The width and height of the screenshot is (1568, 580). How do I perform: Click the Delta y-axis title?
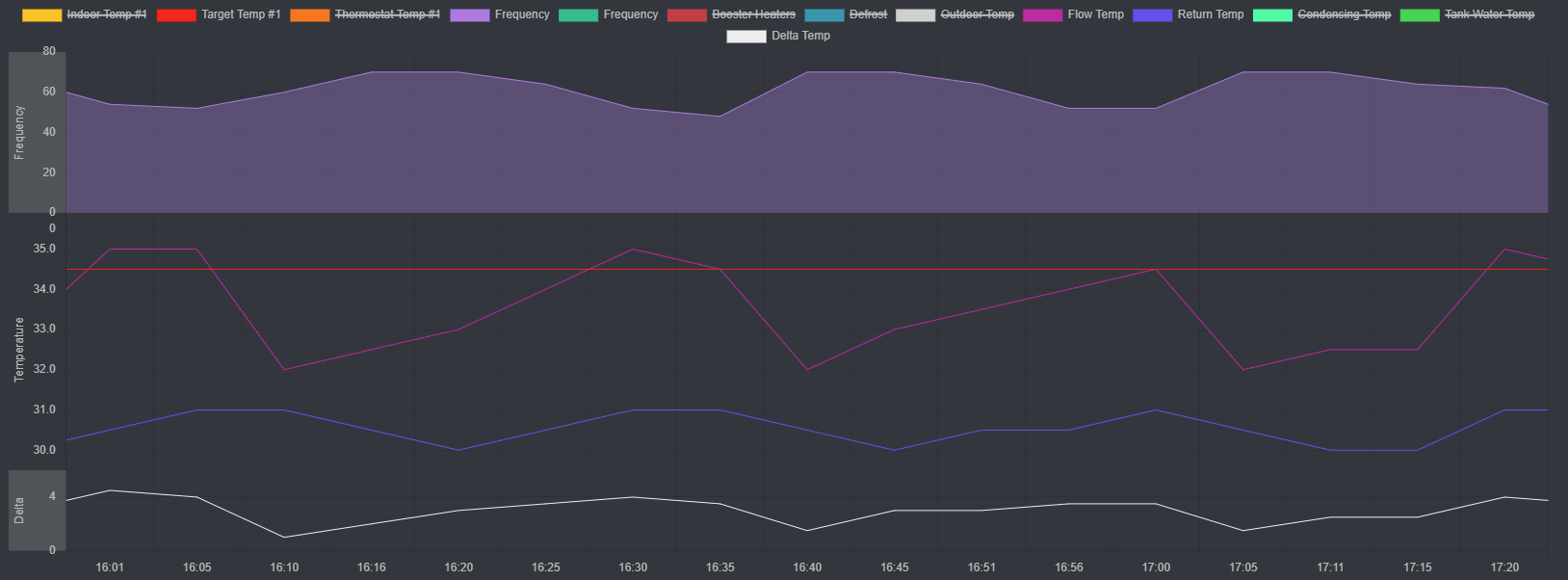tap(19, 511)
